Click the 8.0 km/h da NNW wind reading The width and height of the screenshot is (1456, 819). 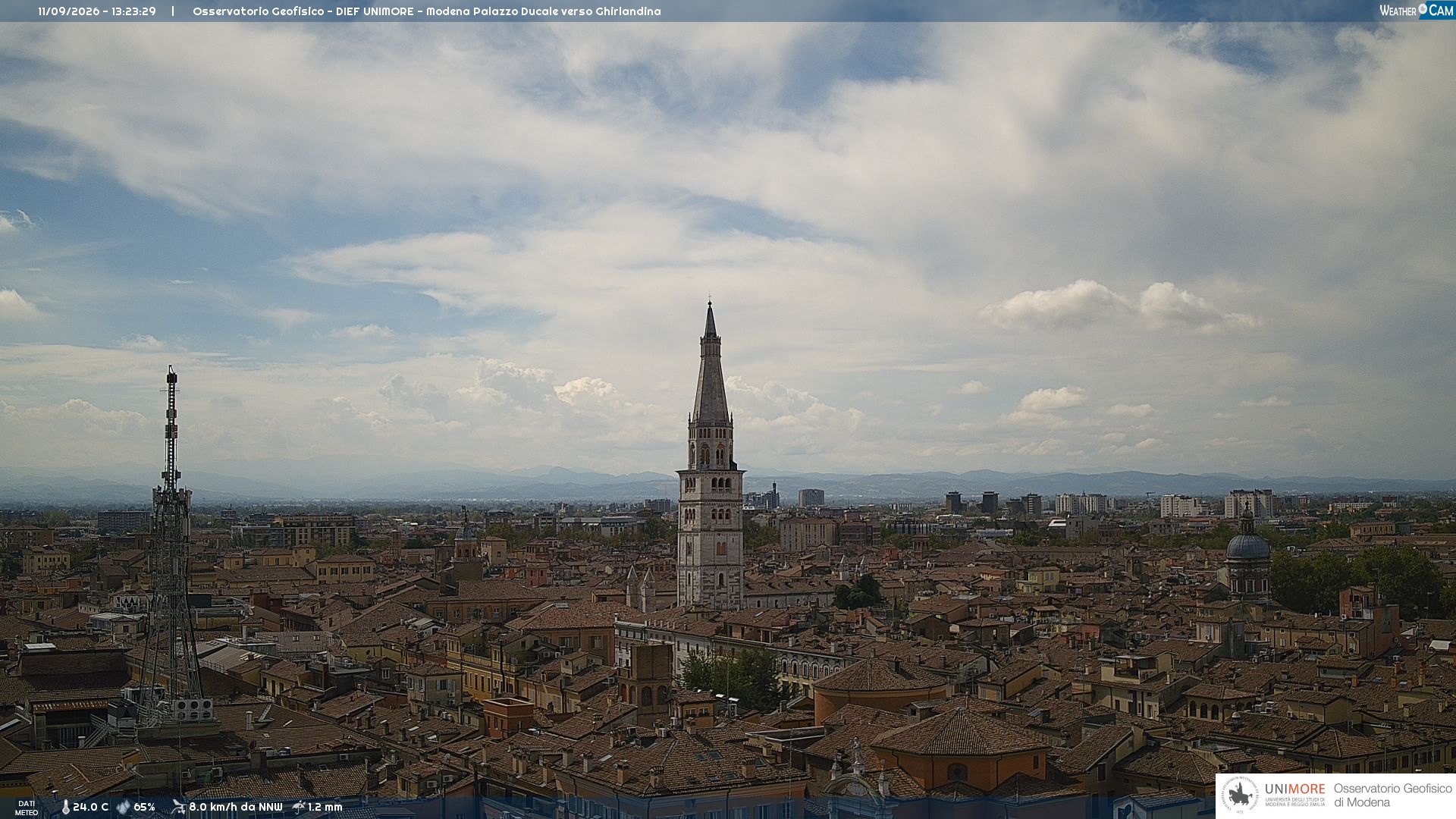click(236, 807)
